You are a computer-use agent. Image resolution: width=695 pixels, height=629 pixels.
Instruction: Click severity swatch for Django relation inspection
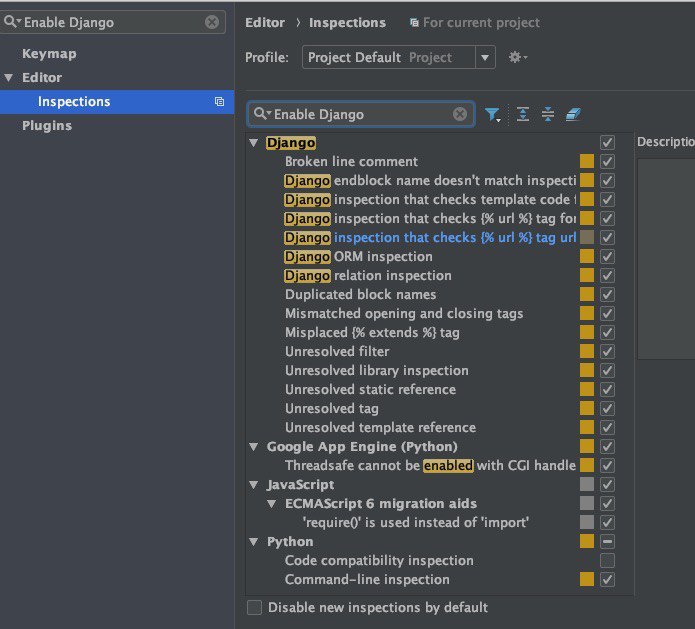(587, 275)
